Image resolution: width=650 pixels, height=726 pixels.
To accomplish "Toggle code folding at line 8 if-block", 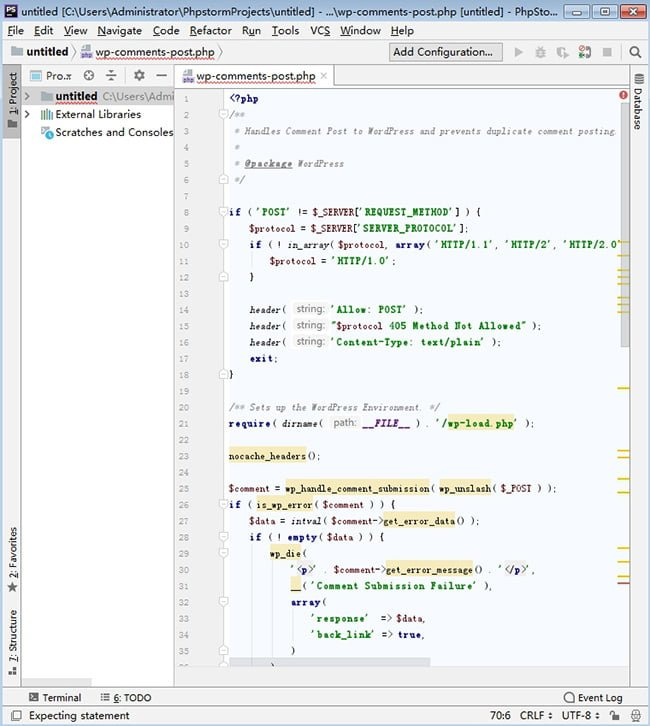I will pyautogui.click(x=223, y=212).
